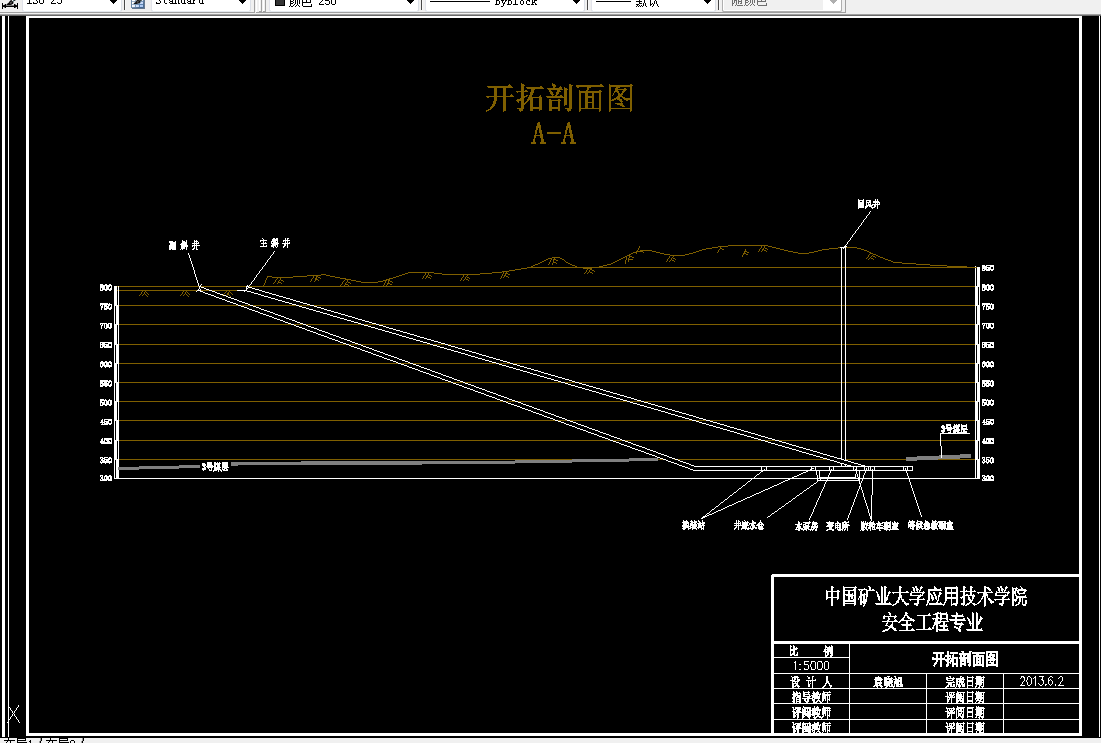Select the rightmost bottom chamber label

[930, 525]
